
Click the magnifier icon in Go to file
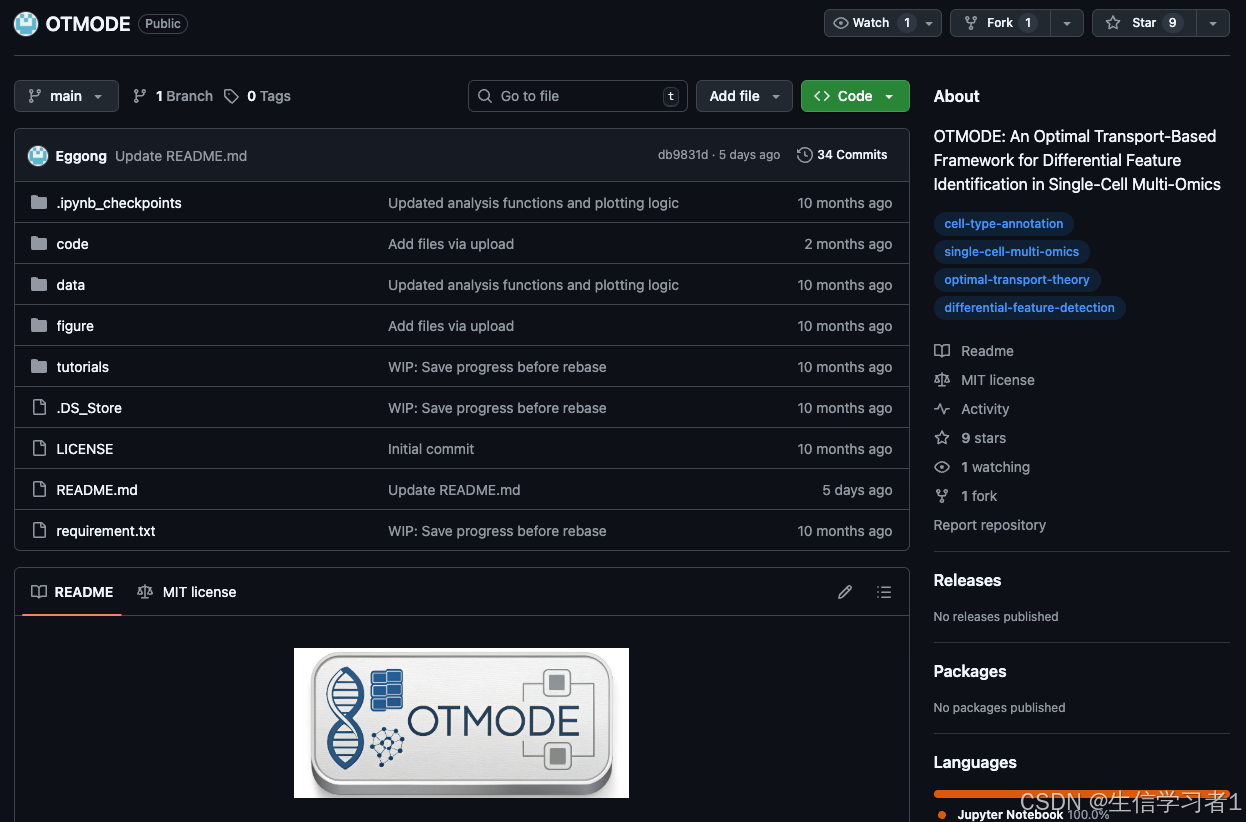click(x=485, y=96)
